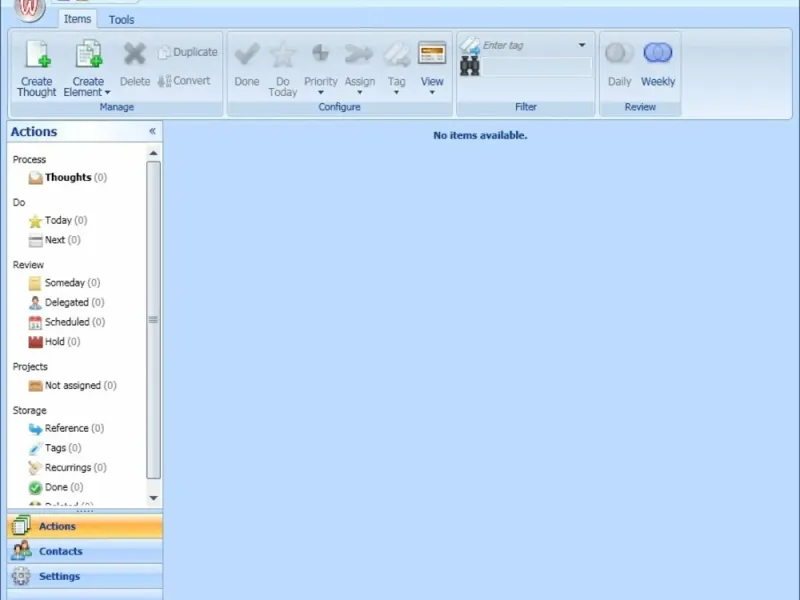Viewport: 800px width, 600px height.
Task: Click the Actions stacked pages icon
Action: pos(21,526)
